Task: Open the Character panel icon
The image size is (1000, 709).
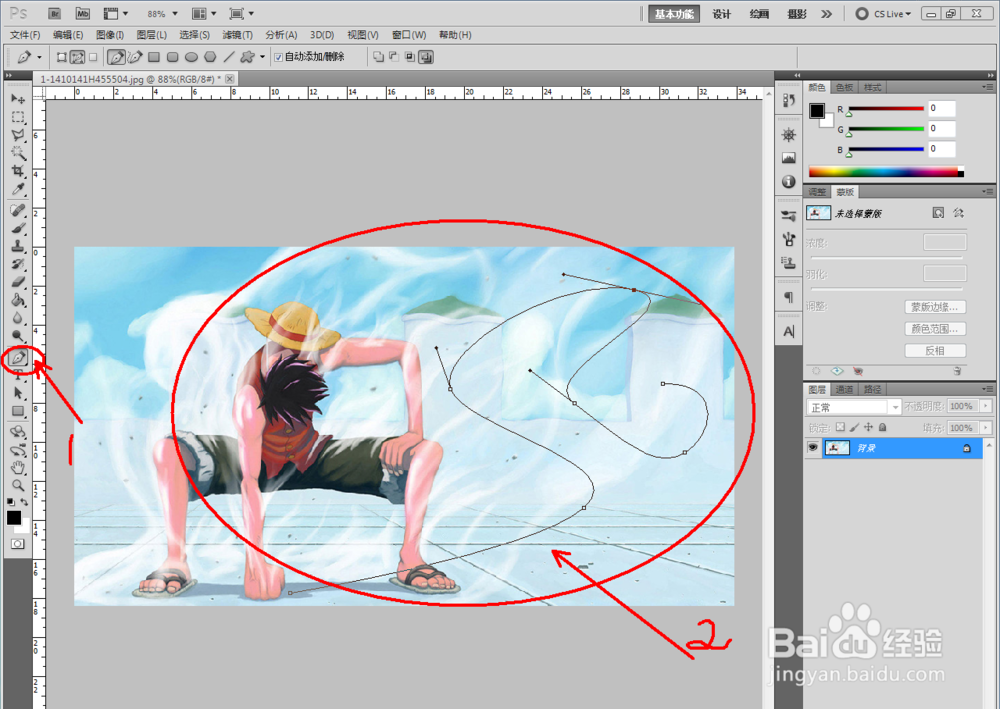Action: 789,332
